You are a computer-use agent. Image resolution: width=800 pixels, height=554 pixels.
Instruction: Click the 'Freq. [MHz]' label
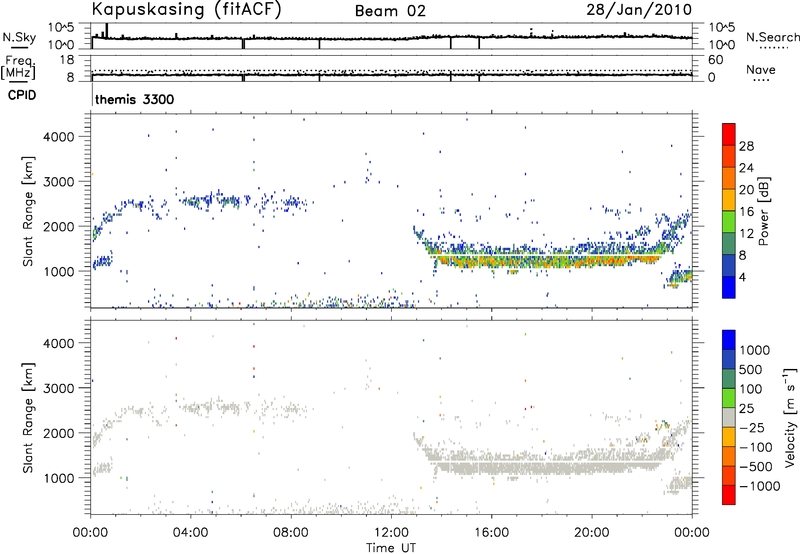pos(20,68)
